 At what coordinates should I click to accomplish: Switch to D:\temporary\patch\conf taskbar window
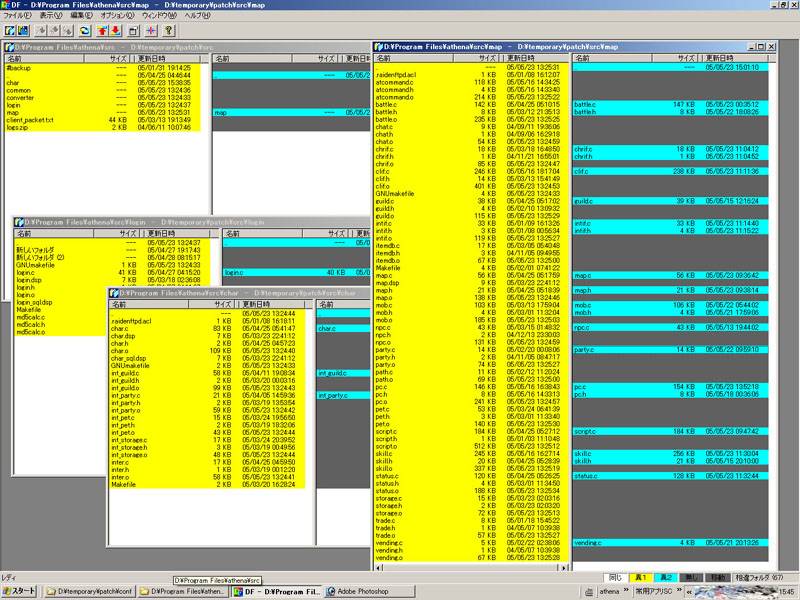coord(90,591)
